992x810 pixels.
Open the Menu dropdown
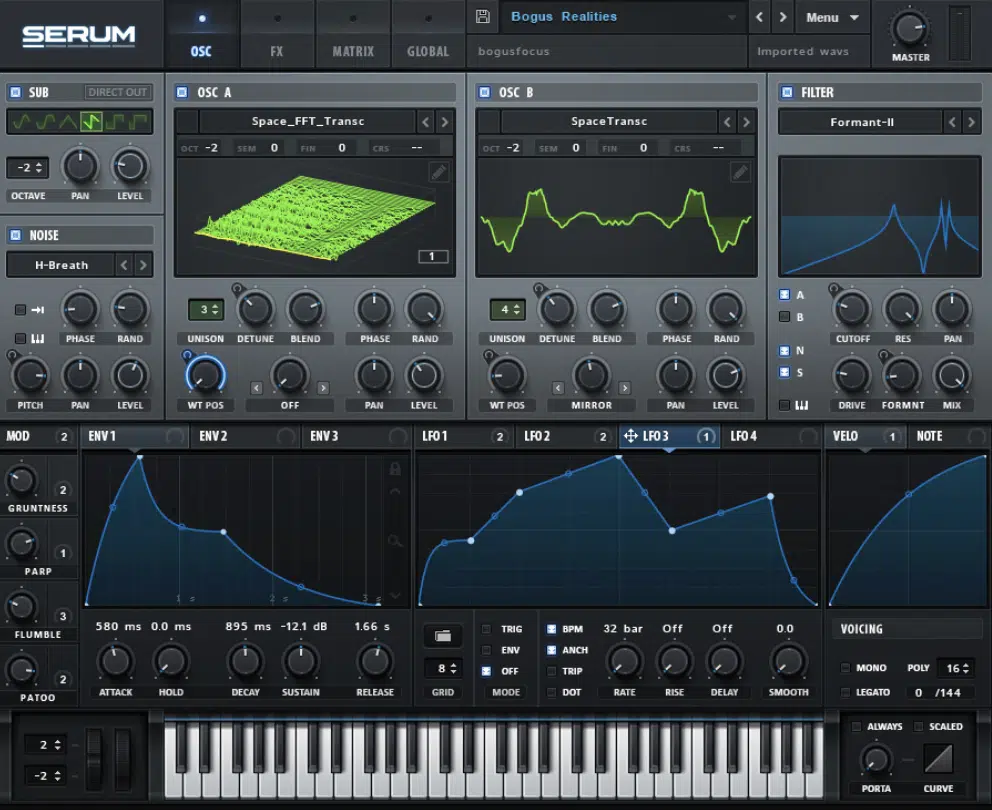832,18
